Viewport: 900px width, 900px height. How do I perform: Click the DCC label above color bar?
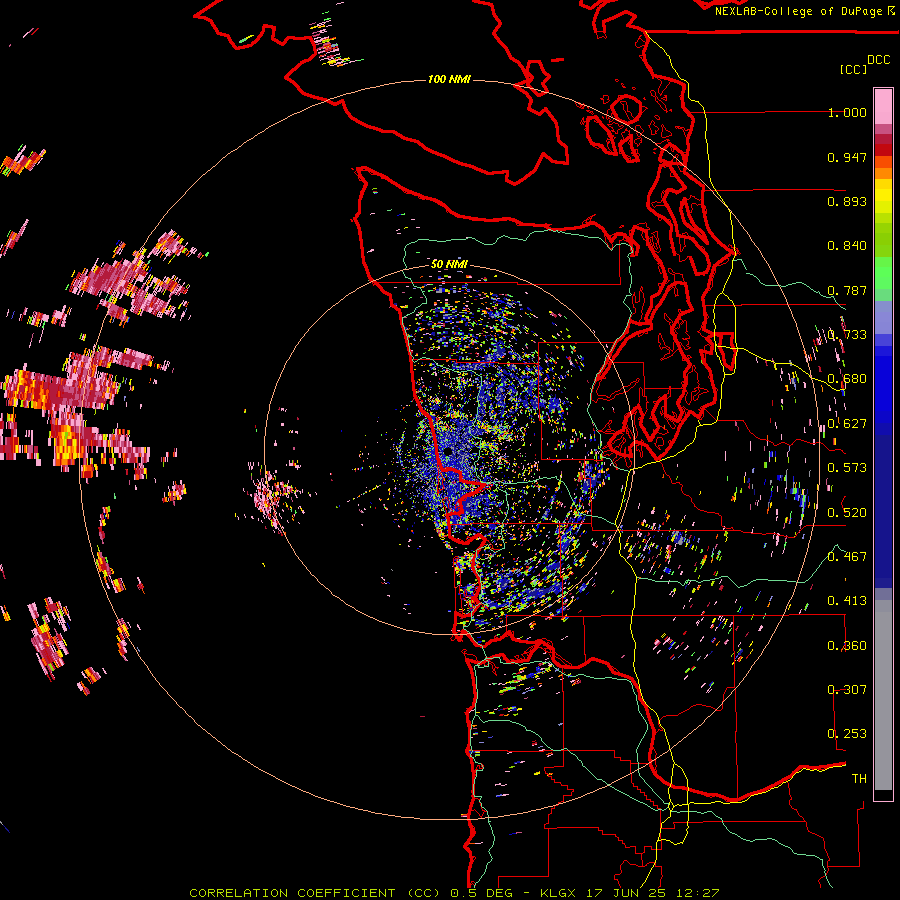879,60
